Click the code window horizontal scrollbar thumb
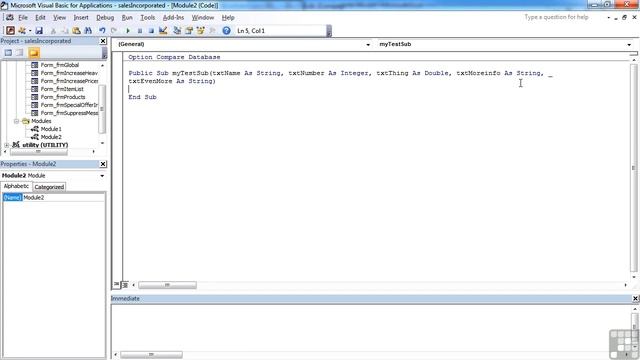Image resolution: width=640 pixels, height=360 pixels. 167,285
